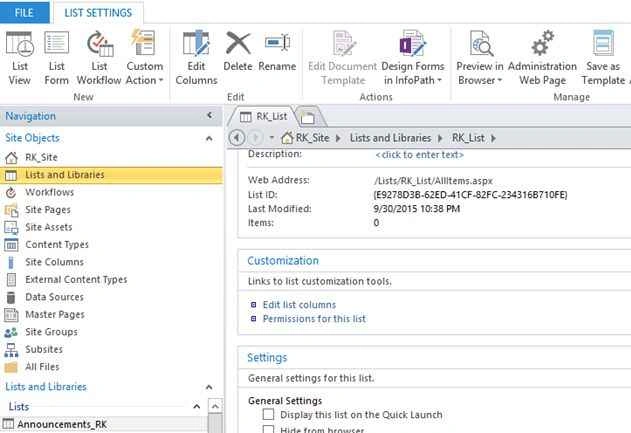Viewport: 631px width, 433px height.
Task: Open Edit Columns from ribbon
Action: coord(196,58)
